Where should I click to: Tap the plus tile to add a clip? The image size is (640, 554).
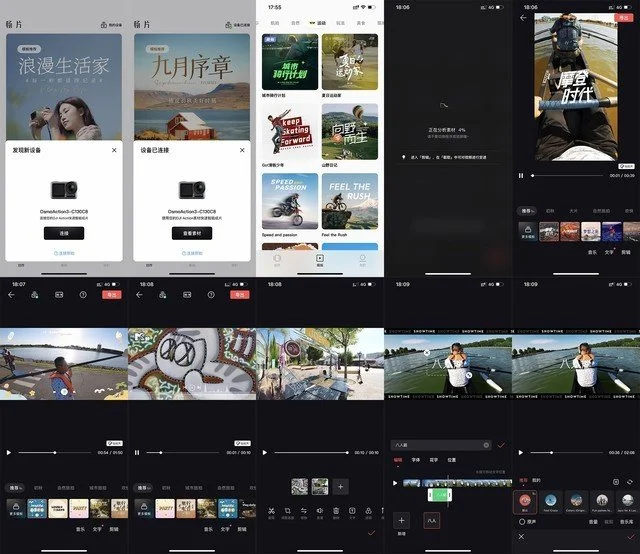(340, 487)
